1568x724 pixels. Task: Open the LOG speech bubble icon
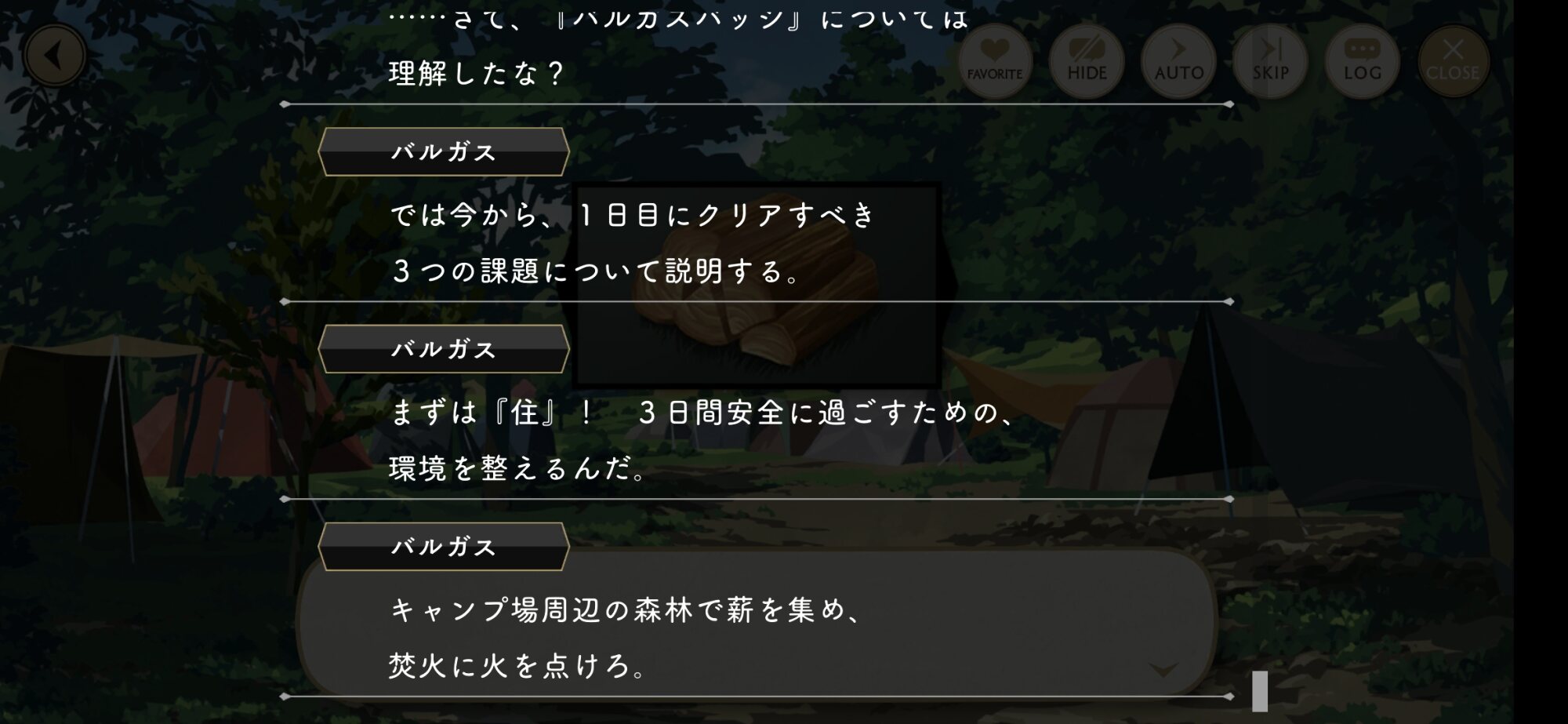tap(1363, 60)
